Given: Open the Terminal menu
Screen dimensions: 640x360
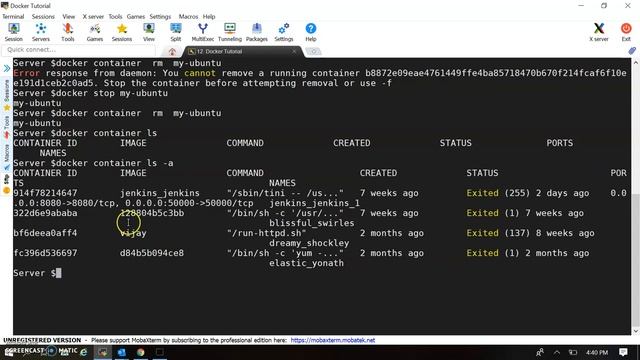Looking at the screenshot, I should tap(13, 16).
